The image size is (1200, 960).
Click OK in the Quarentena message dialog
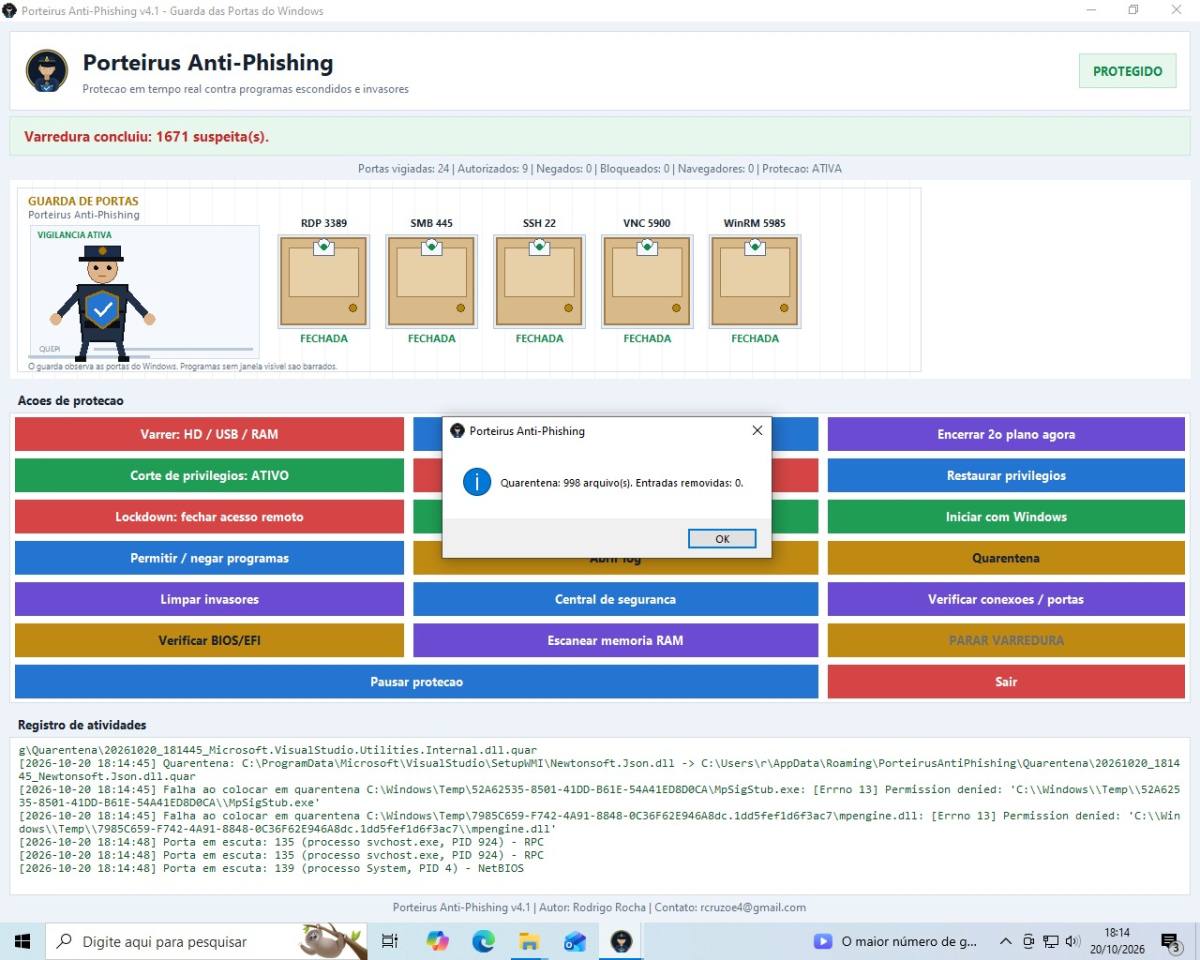coord(722,539)
